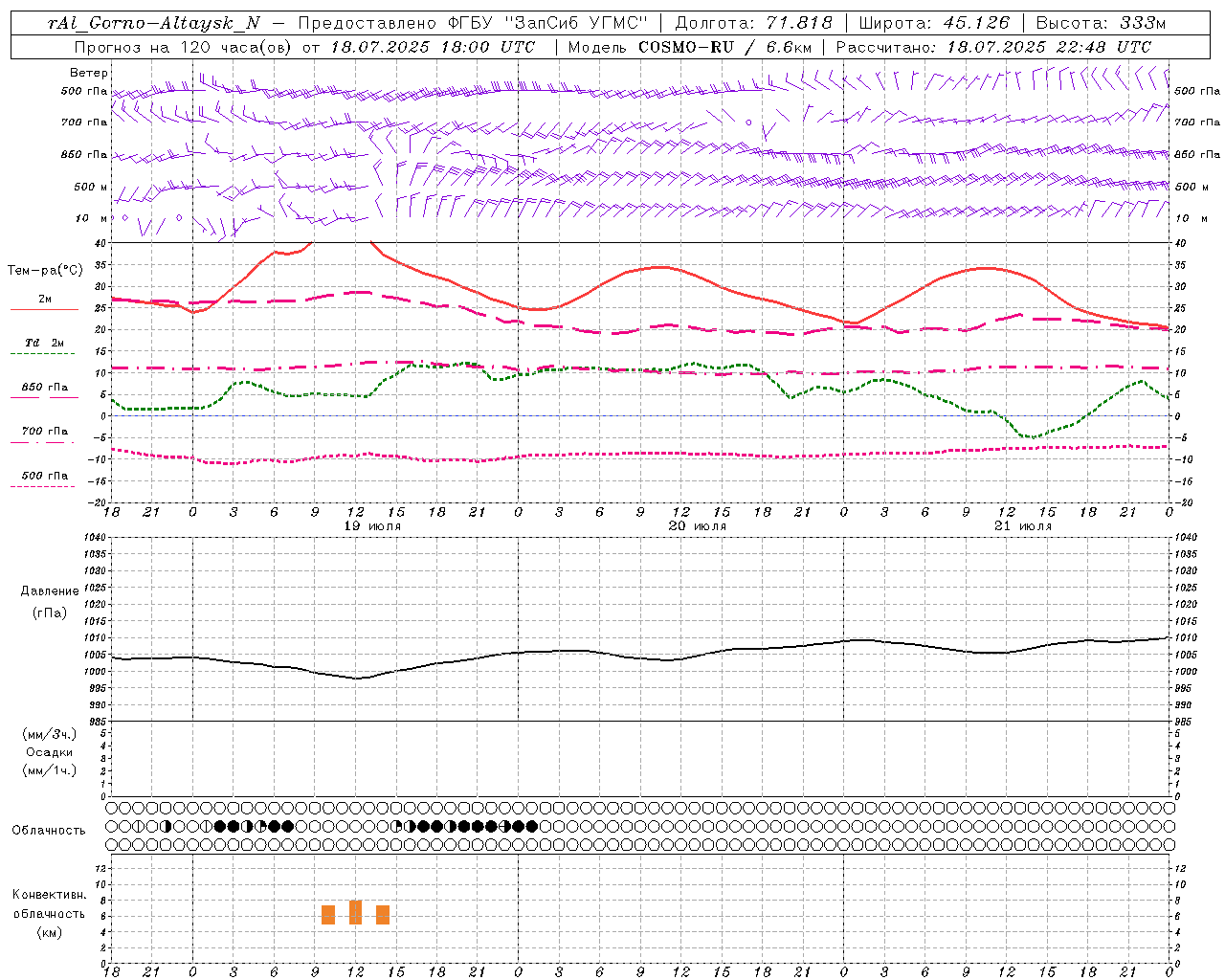This screenshot has width=1225, height=980.
Task: Click the Высота: 333м value
Action: (1102, 23)
